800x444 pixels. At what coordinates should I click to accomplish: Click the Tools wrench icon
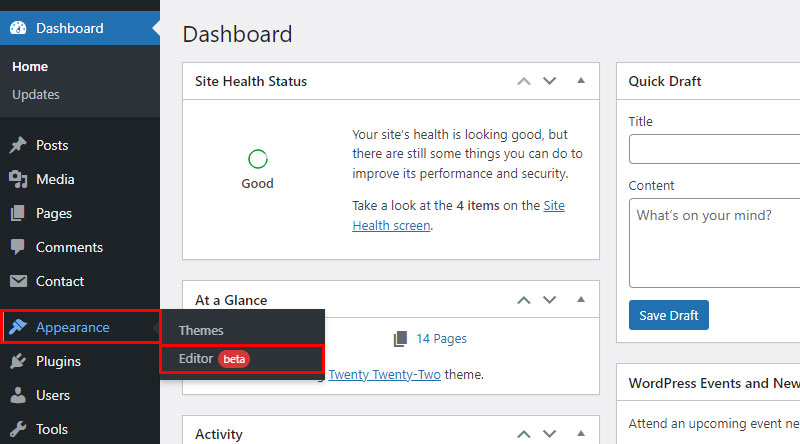pos(18,429)
